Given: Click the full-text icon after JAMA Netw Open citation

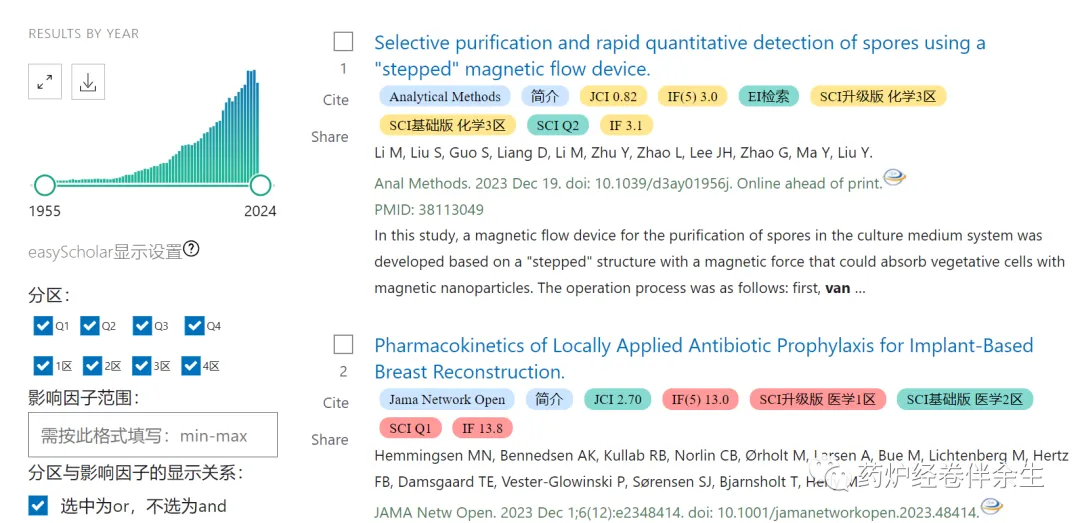Looking at the screenshot, I should tap(991, 506).
